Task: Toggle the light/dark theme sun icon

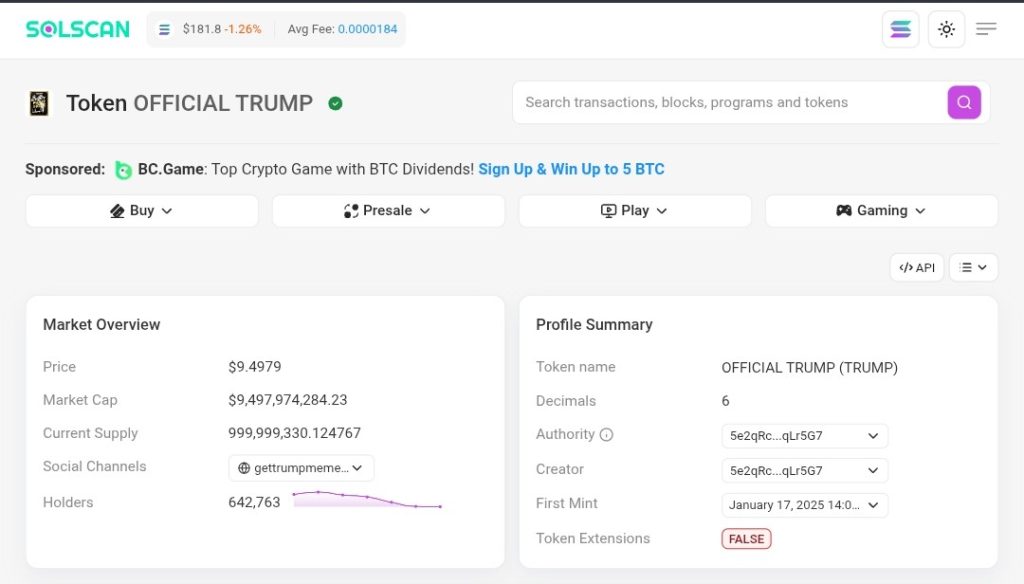Action: pyautogui.click(x=946, y=29)
